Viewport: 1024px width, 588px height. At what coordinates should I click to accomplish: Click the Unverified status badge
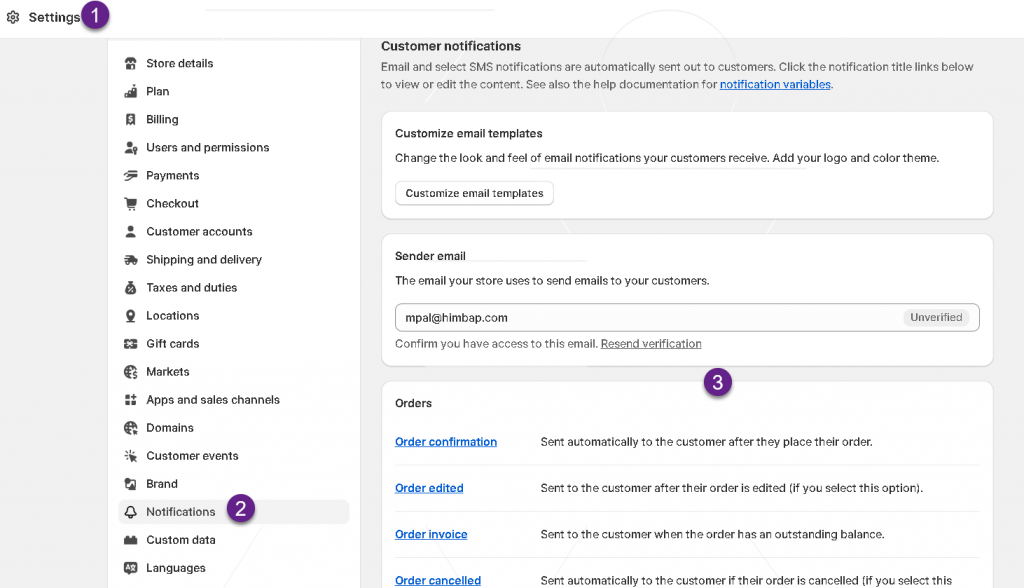(936, 317)
